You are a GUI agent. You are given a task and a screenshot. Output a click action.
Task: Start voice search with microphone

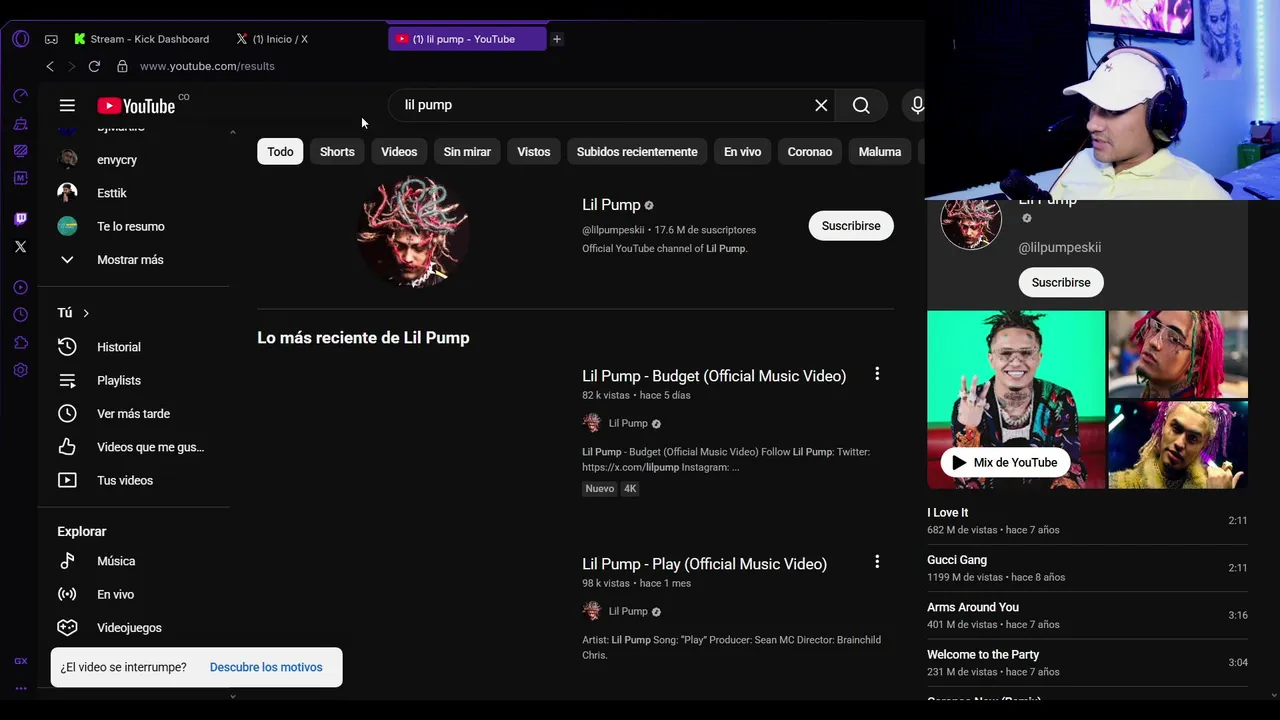[916, 105]
